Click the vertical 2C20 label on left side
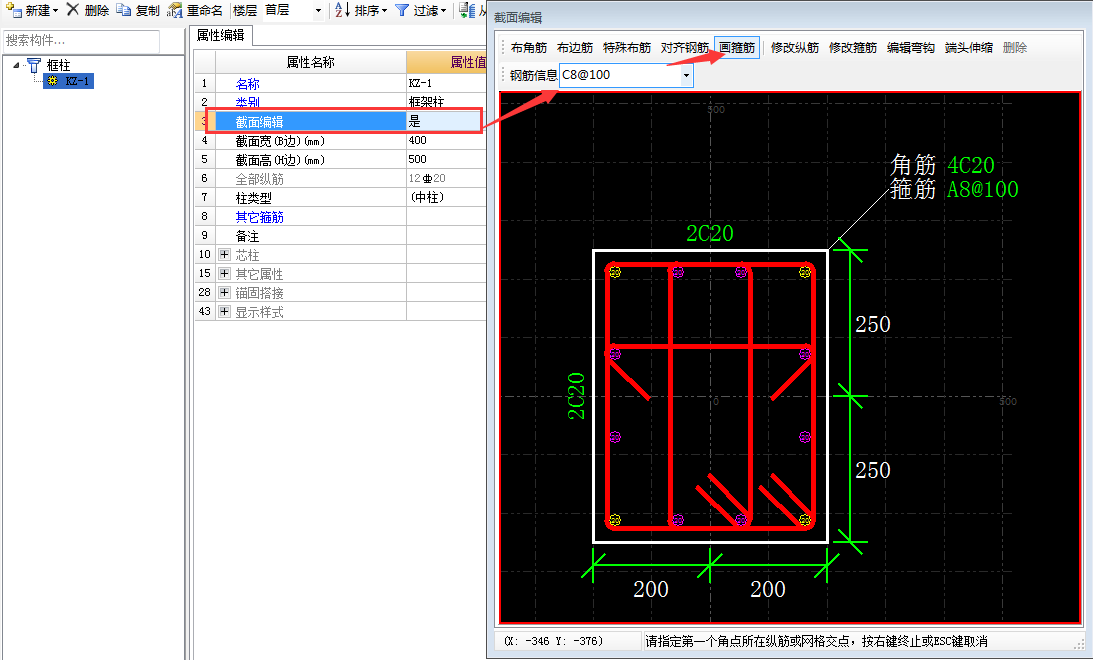 (576, 397)
